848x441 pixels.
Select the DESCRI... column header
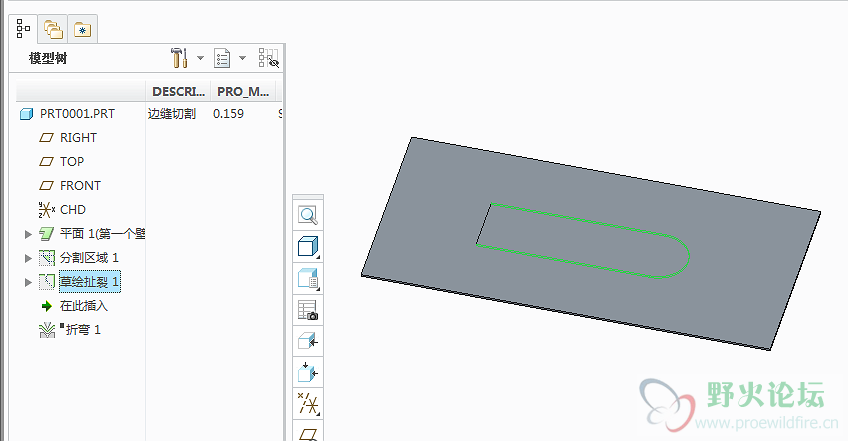click(178, 91)
